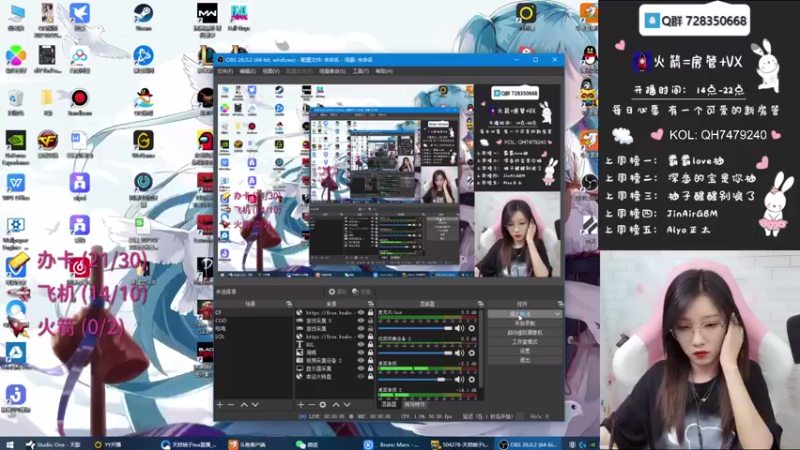Image resolution: width=800 pixels, height=450 pixels.
Task: Switch to Studio One in the taskbar
Action: click(x=53, y=444)
